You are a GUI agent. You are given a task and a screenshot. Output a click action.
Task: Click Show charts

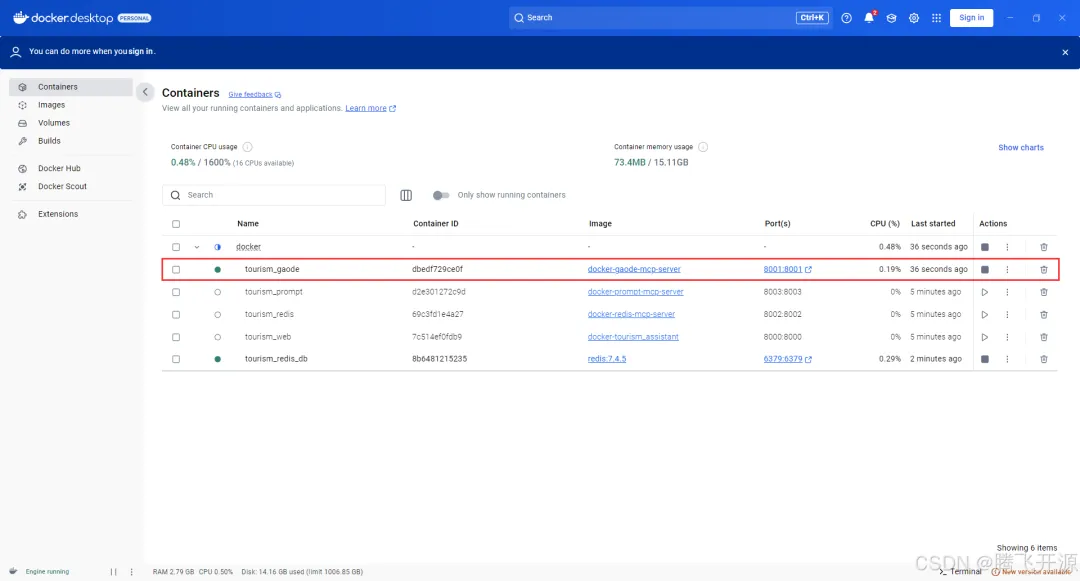(1021, 147)
